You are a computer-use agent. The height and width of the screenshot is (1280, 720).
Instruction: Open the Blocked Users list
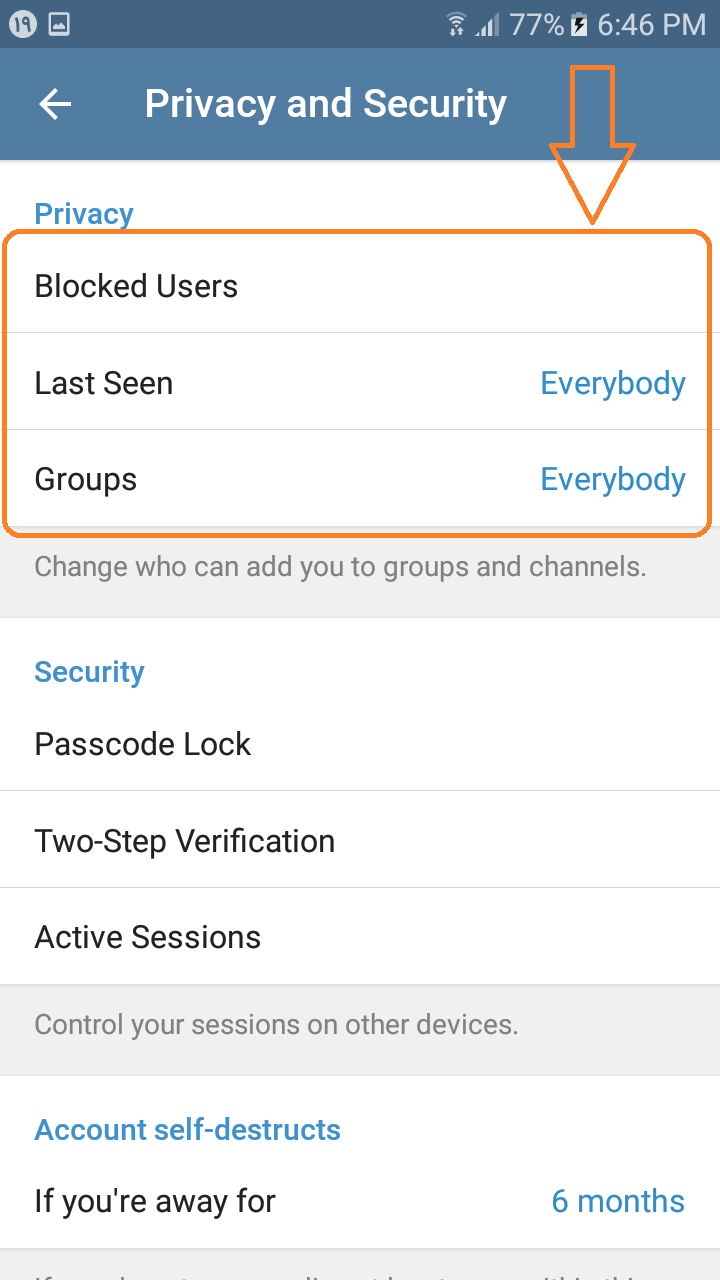(136, 287)
